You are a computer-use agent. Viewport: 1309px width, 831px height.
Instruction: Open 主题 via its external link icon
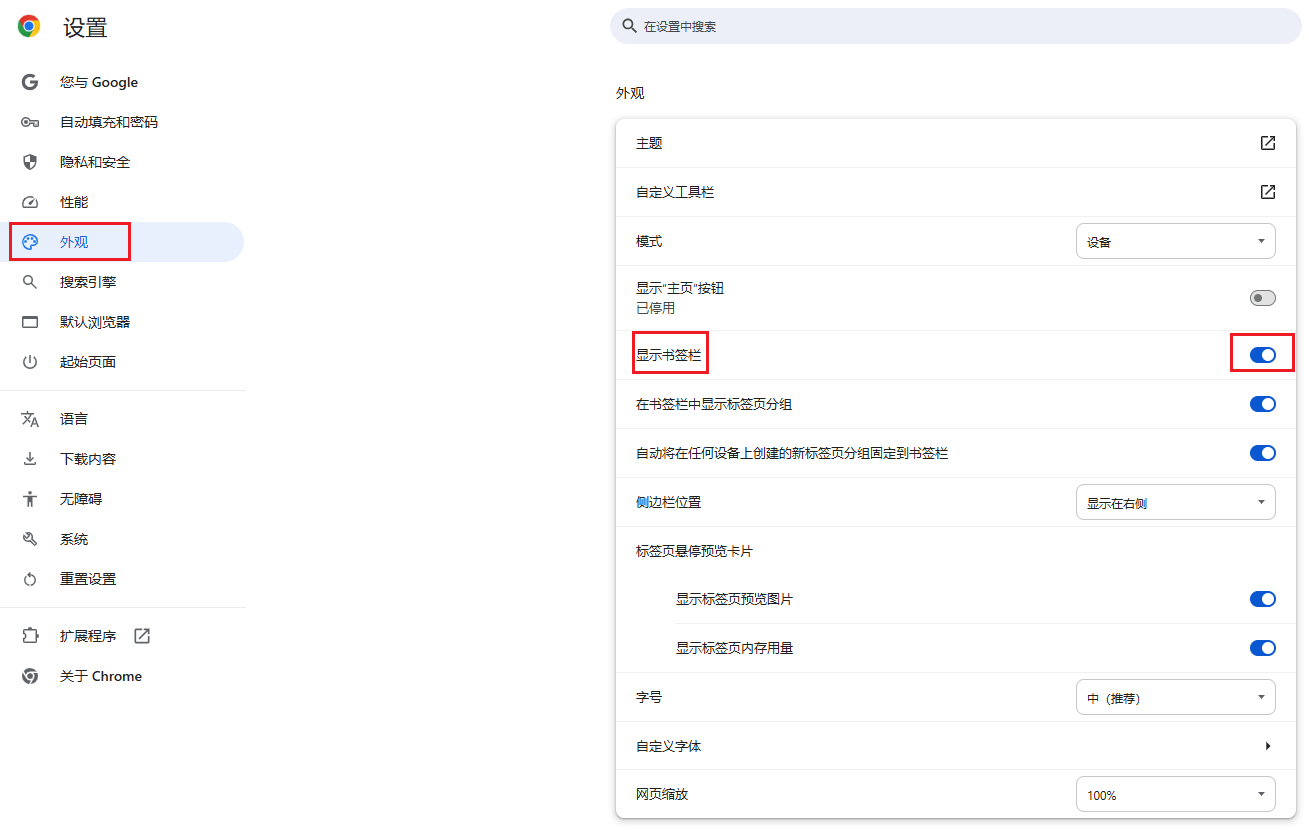coord(1267,143)
